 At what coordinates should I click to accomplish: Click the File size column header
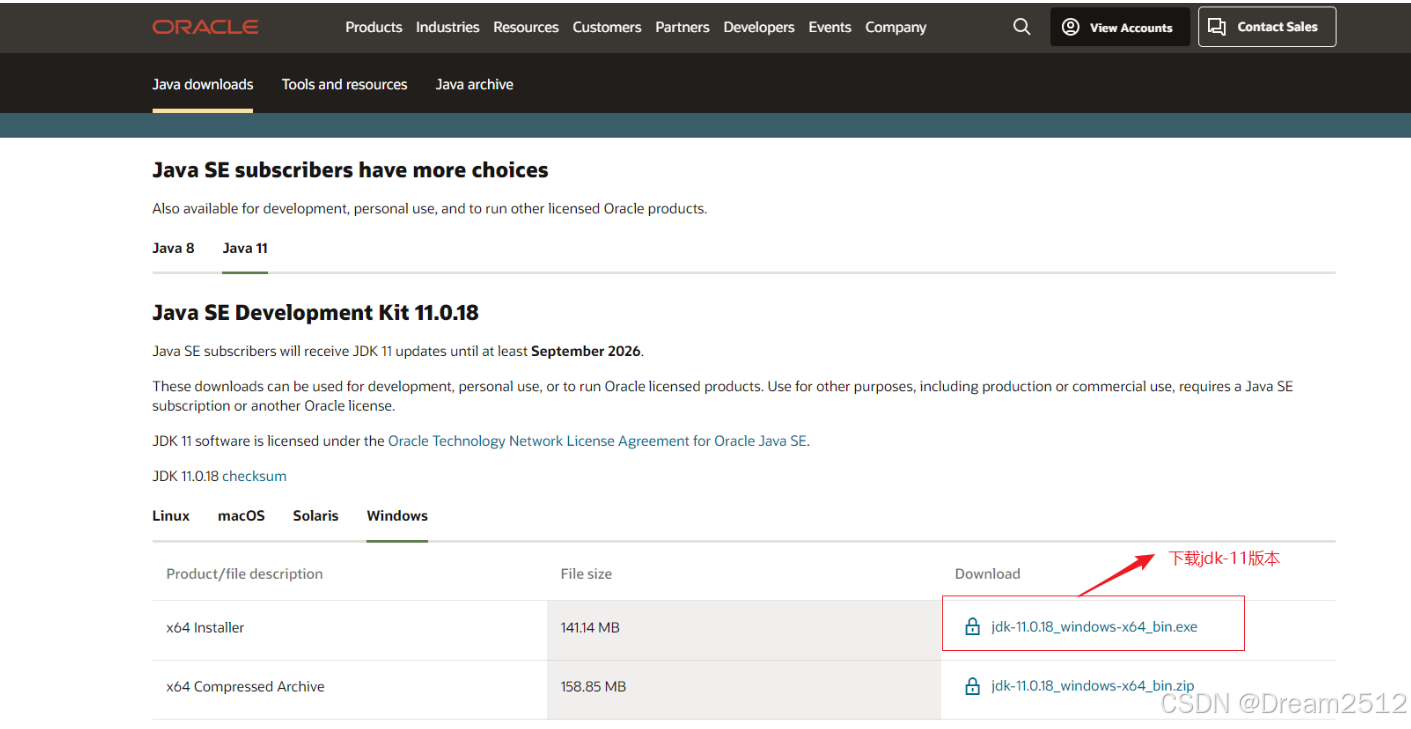pyautogui.click(x=586, y=574)
